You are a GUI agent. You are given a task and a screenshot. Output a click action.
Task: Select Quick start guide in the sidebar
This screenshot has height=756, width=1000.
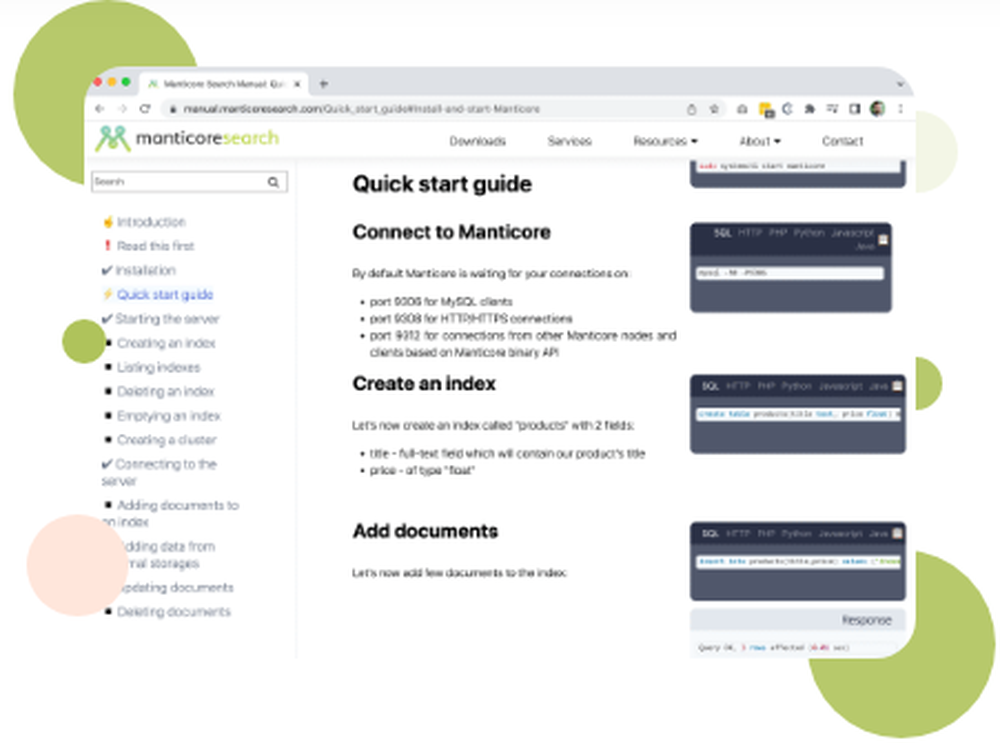[x=165, y=295]
